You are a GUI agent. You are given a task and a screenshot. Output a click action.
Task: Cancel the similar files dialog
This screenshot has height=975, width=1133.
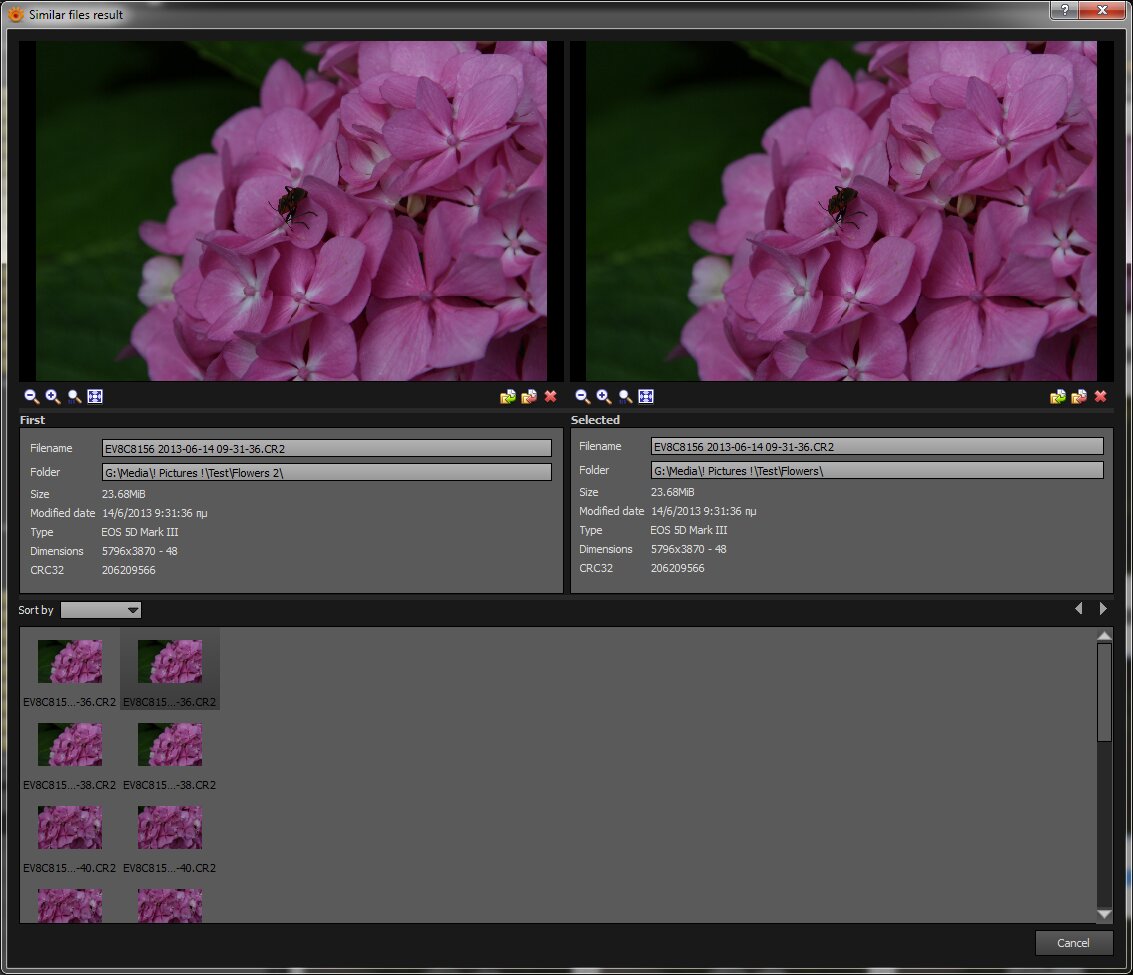1073,942
